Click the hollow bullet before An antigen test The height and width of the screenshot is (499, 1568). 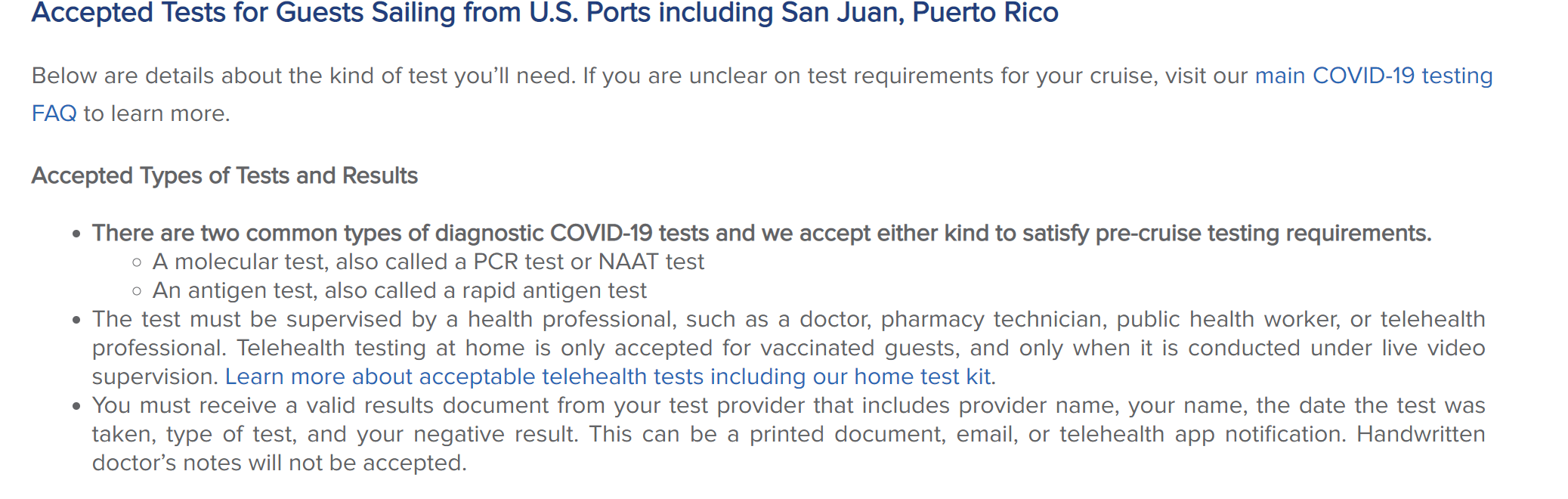137,291
